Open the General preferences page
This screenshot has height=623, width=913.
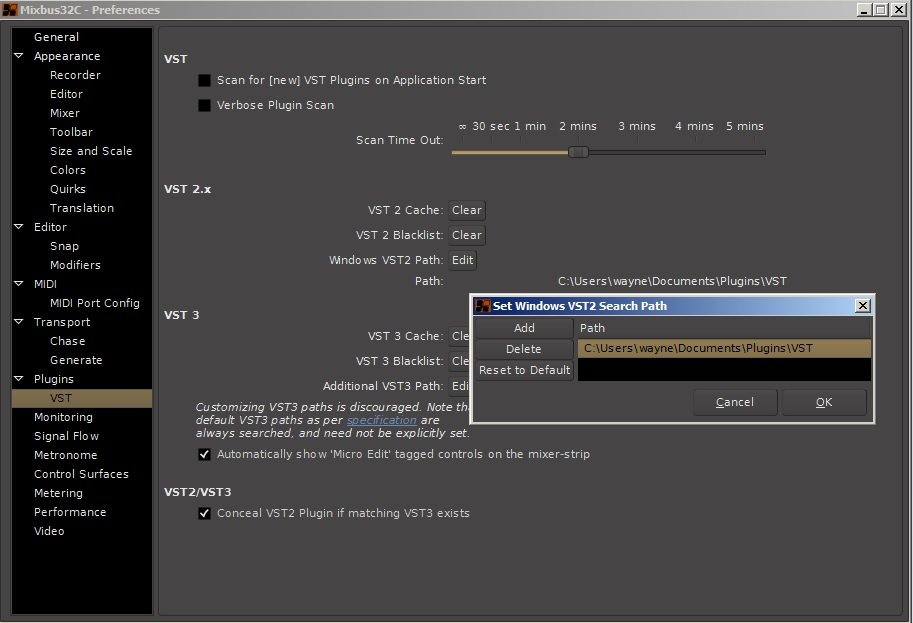tap(56, 37)
